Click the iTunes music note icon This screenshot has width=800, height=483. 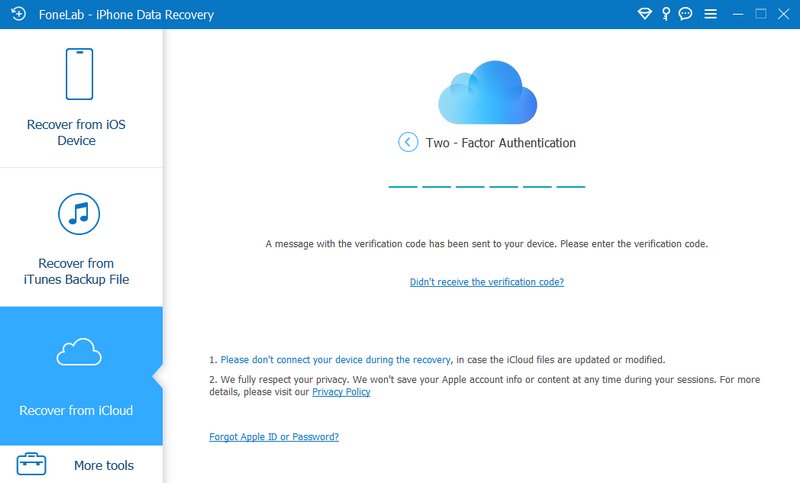point(79,214)
